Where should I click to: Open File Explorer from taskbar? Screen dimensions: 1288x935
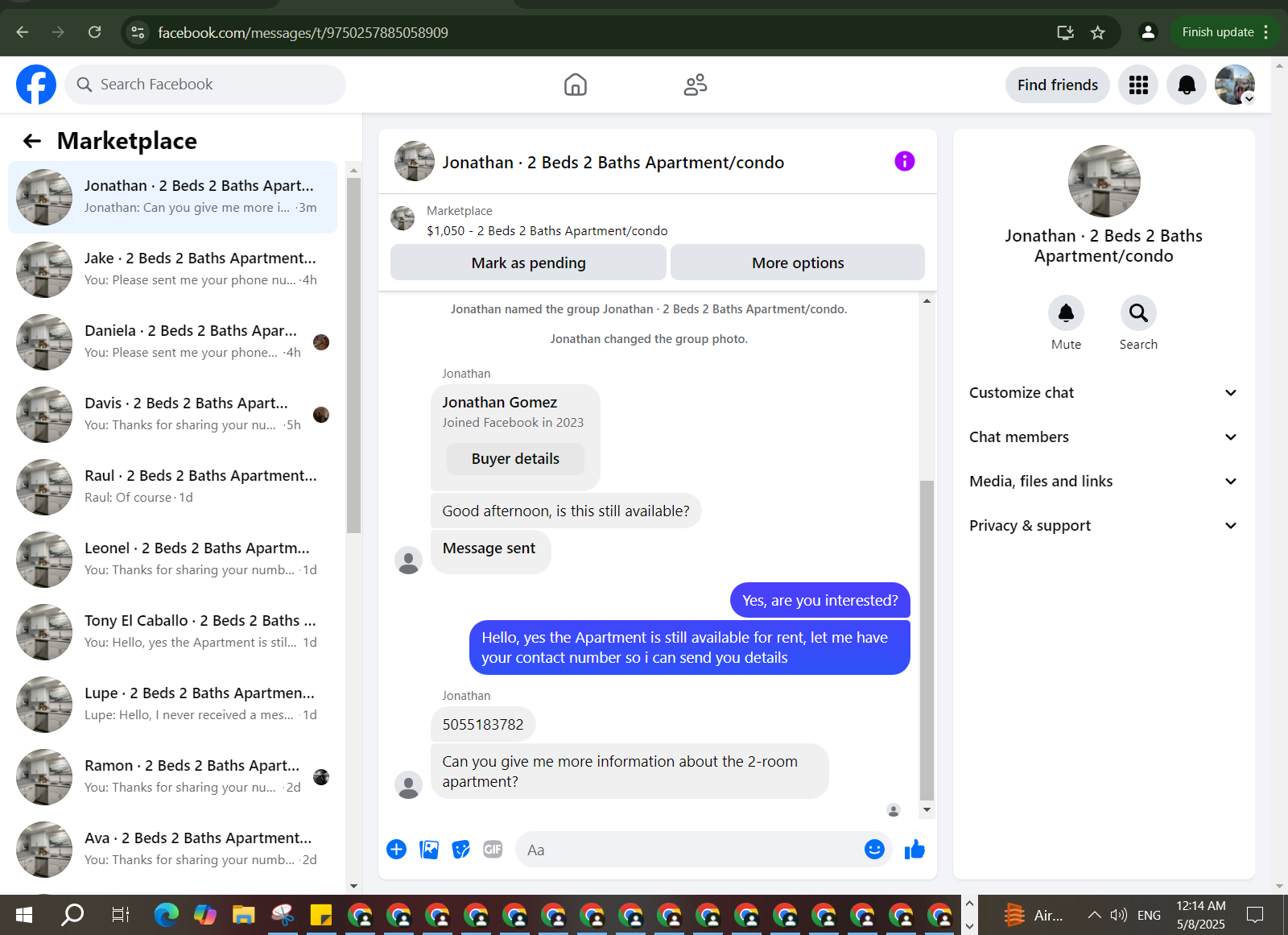(x=243, y=915)
